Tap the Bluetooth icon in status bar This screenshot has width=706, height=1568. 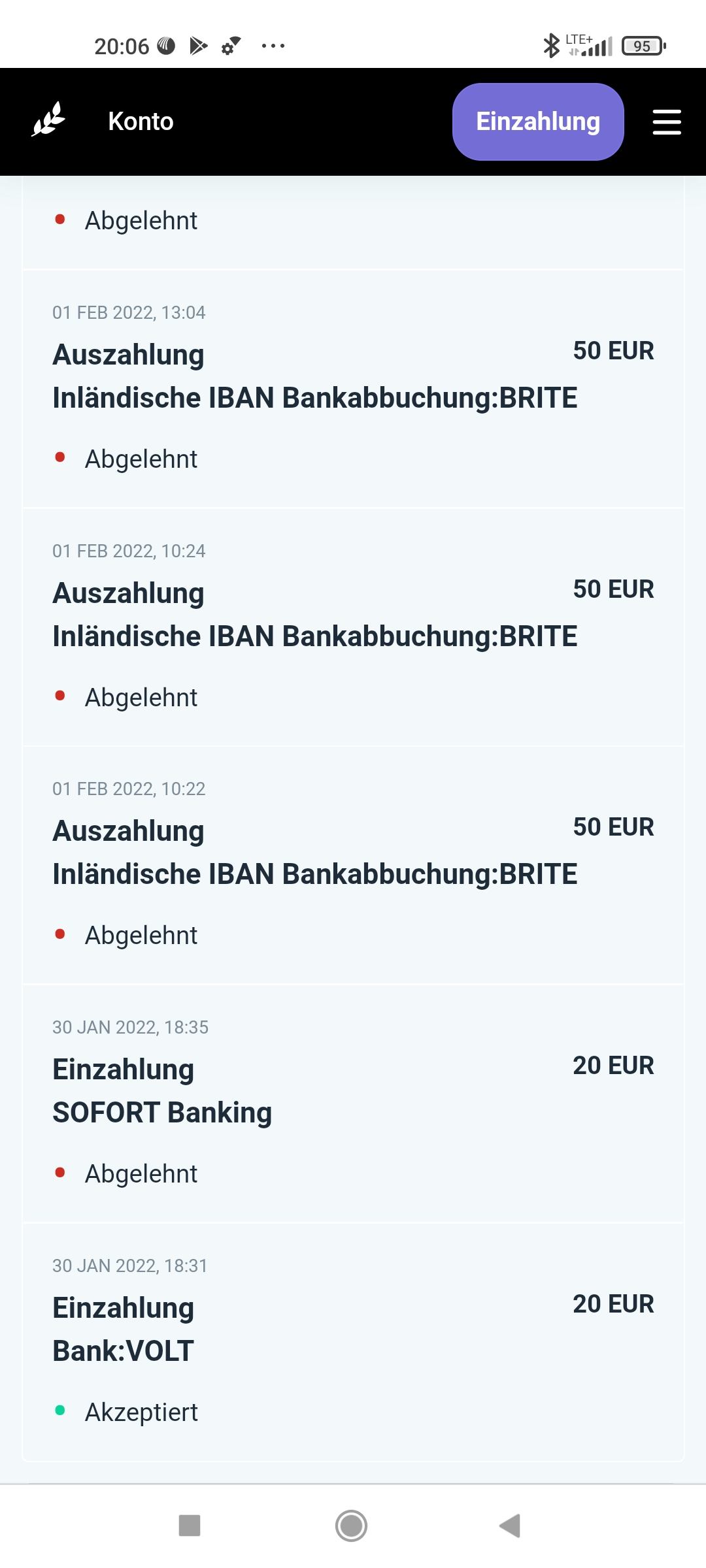tap(551, 46)
